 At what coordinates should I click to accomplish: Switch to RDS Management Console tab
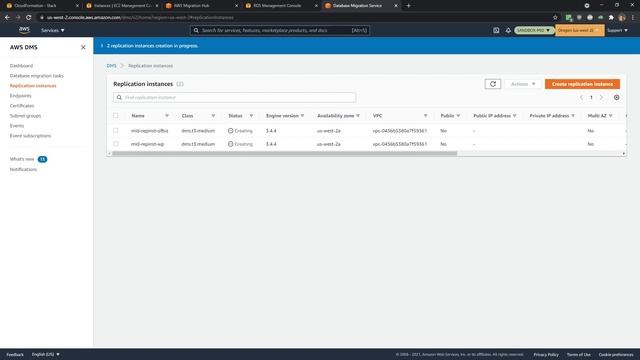point(282,6)
